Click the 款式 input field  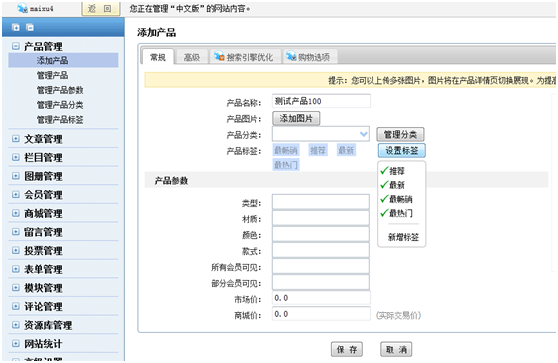(321, 250)
